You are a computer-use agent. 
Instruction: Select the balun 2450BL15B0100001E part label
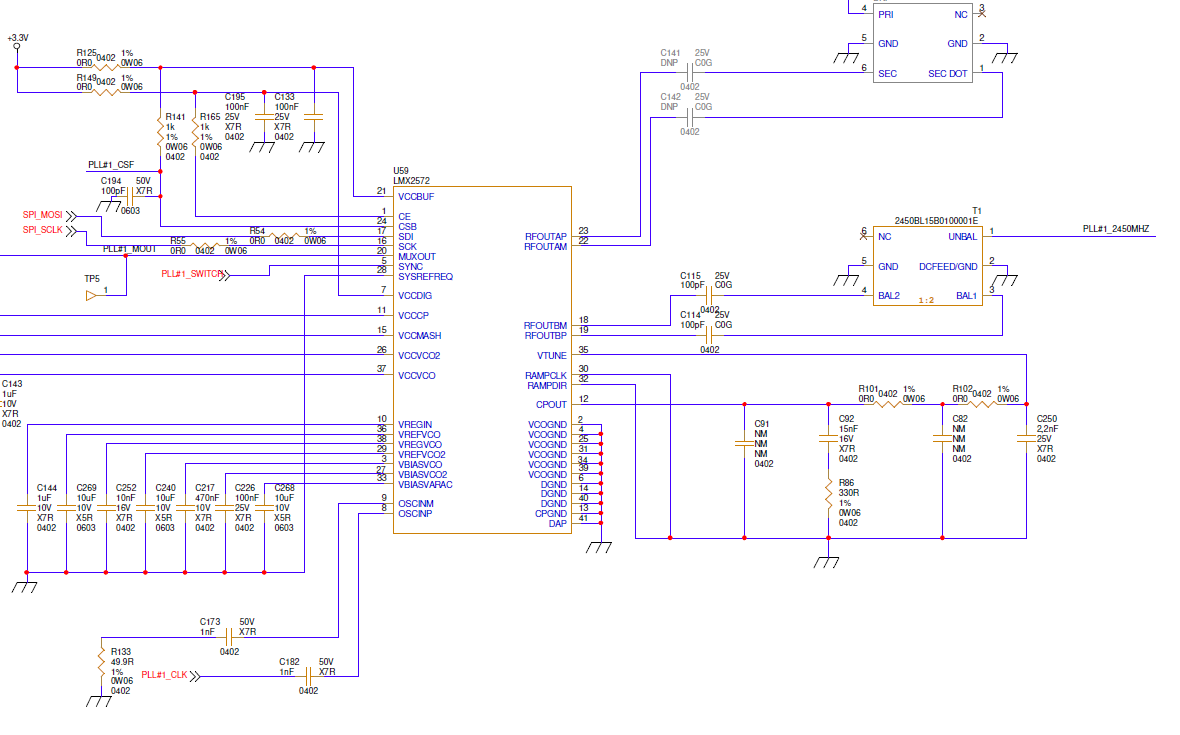936,220
